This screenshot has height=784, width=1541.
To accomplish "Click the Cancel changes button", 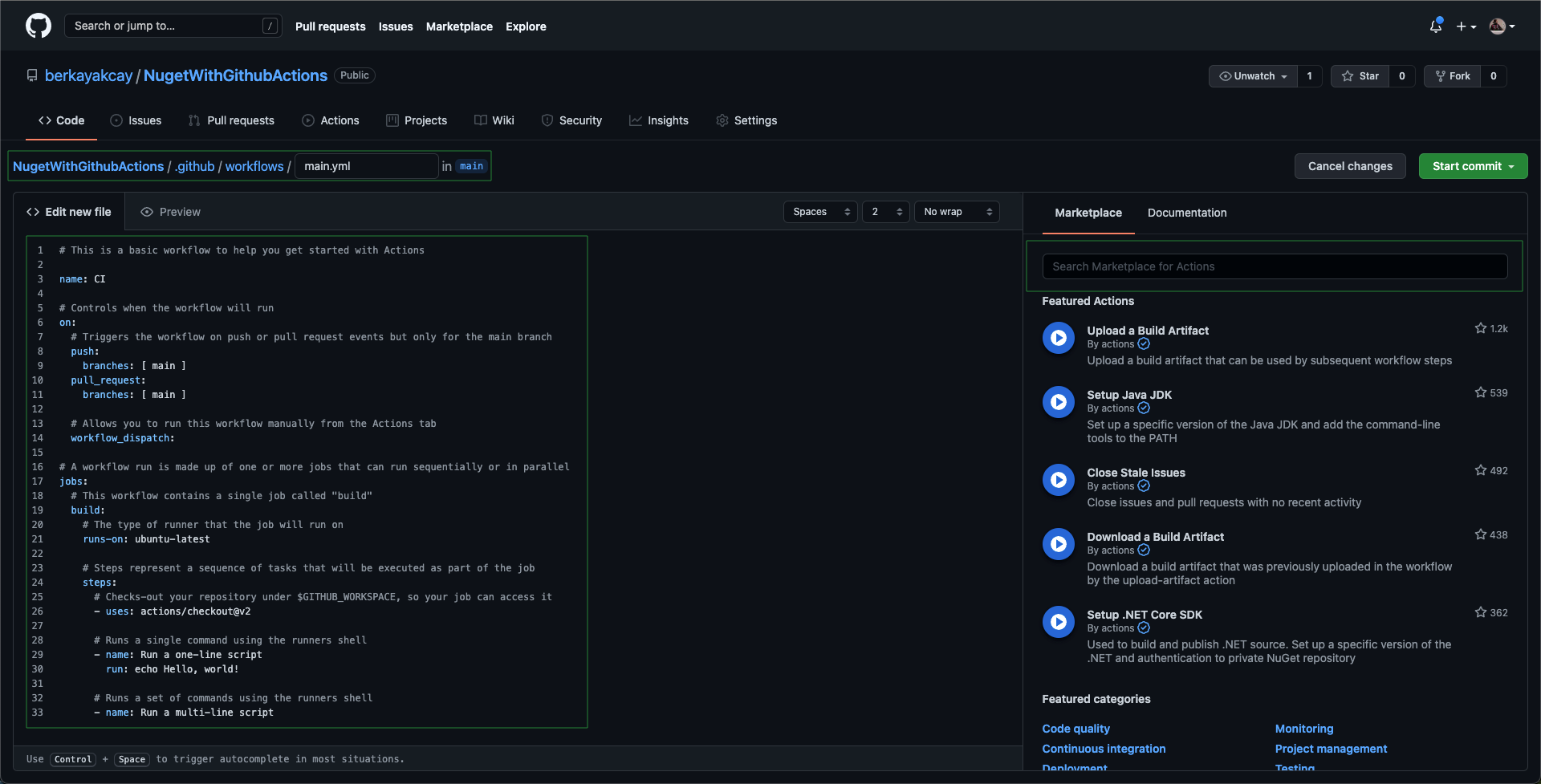I will click(1350, 166).
